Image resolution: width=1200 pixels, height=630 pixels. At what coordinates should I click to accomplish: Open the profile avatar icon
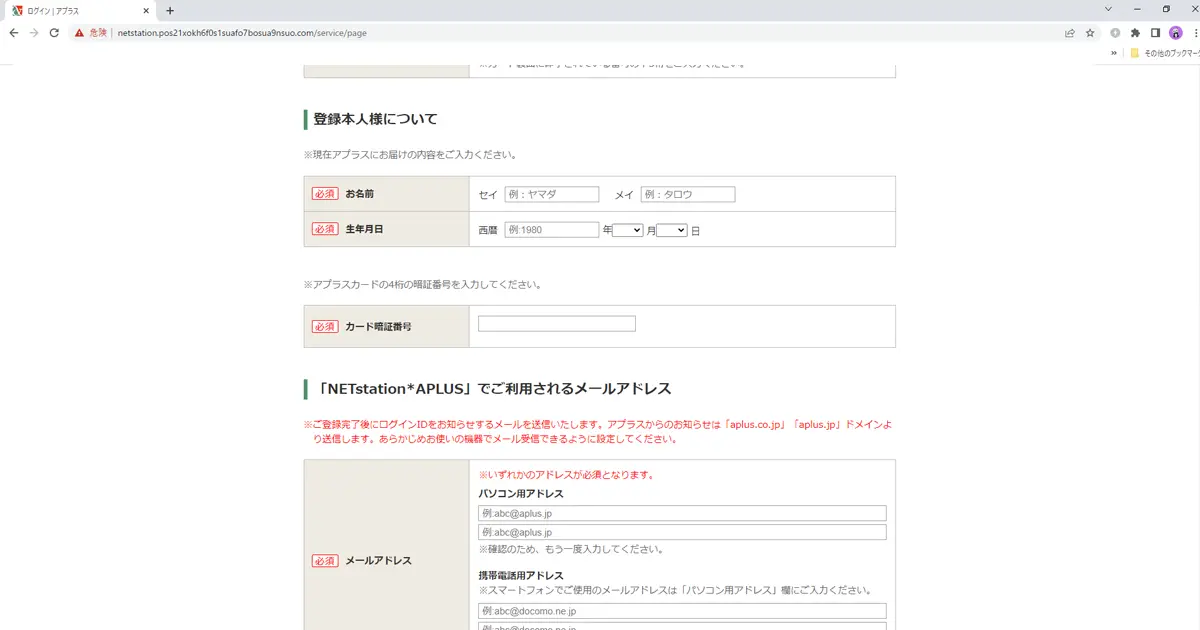tap(1176, 32)
